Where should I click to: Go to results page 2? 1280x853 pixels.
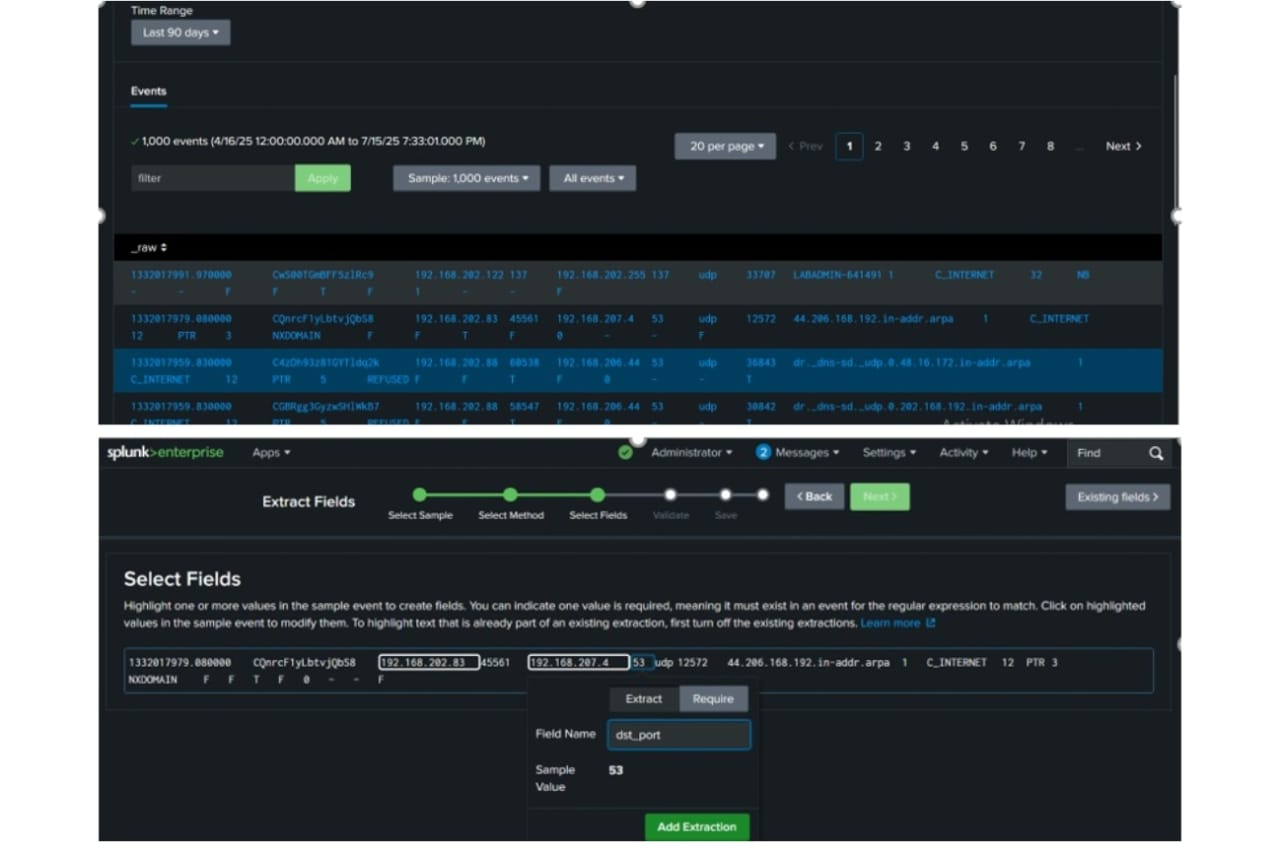pos(878,146)
